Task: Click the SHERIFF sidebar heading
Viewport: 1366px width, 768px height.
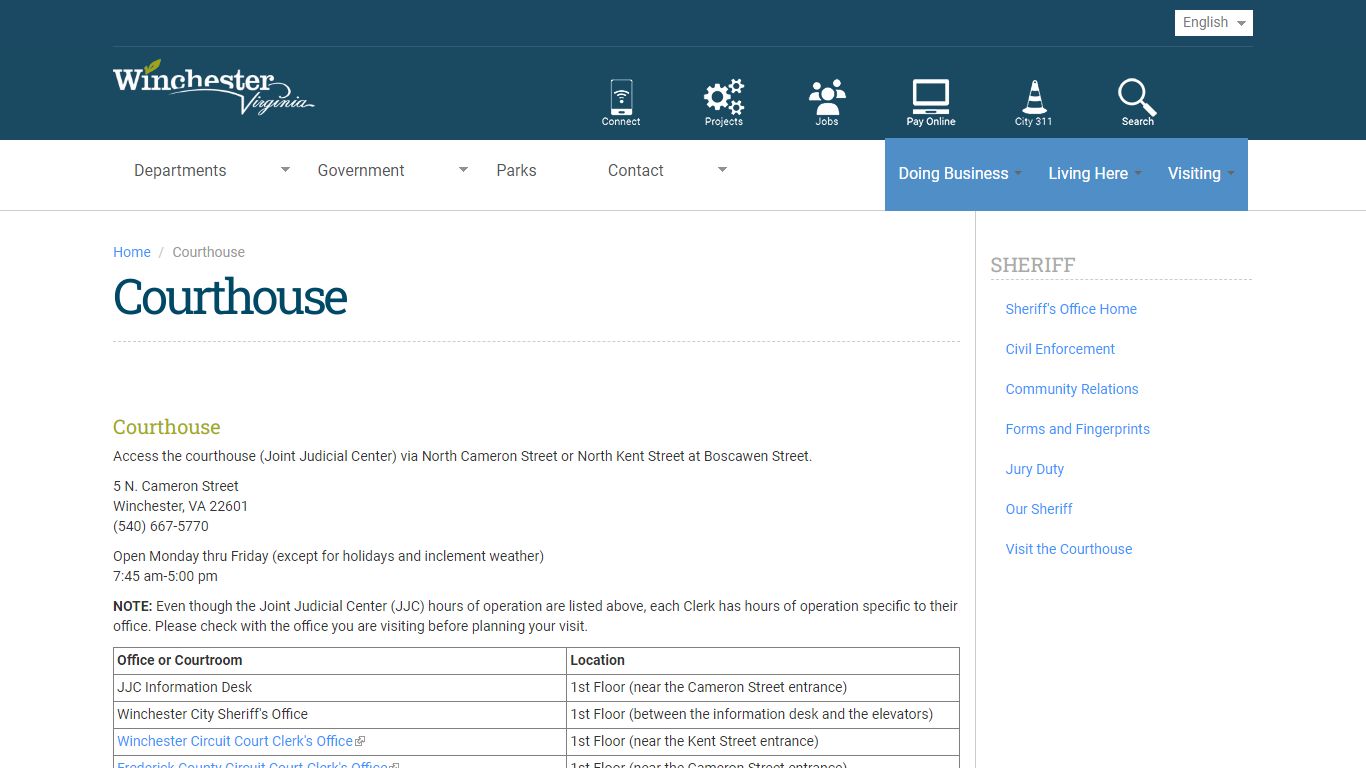Action: pyautogui.click(x=1033, y=265)
